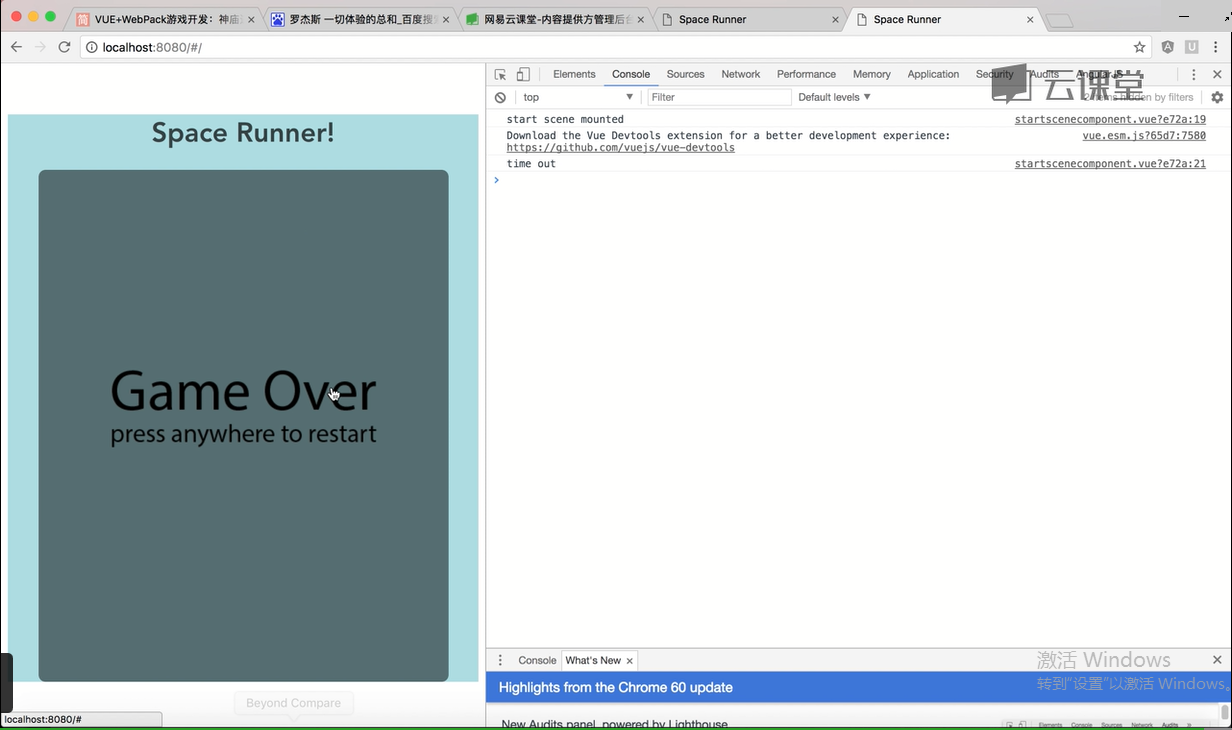Open startscenecomponent.vue?e72a:21 source link
Viewport: 1232px width, 730px height.
(1110, 164)
